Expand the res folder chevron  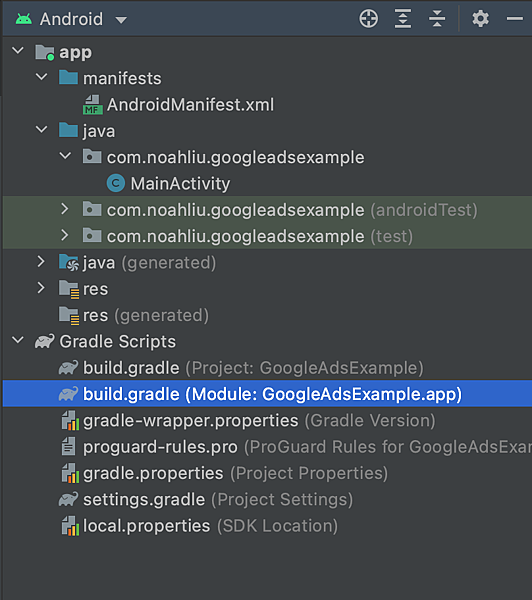pos(41,288)
